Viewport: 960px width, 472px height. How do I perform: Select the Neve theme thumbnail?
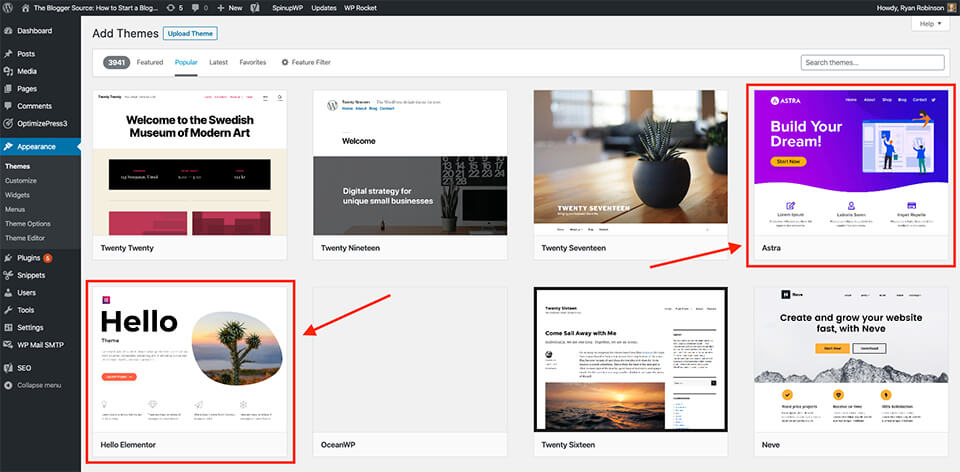(851, 359)
